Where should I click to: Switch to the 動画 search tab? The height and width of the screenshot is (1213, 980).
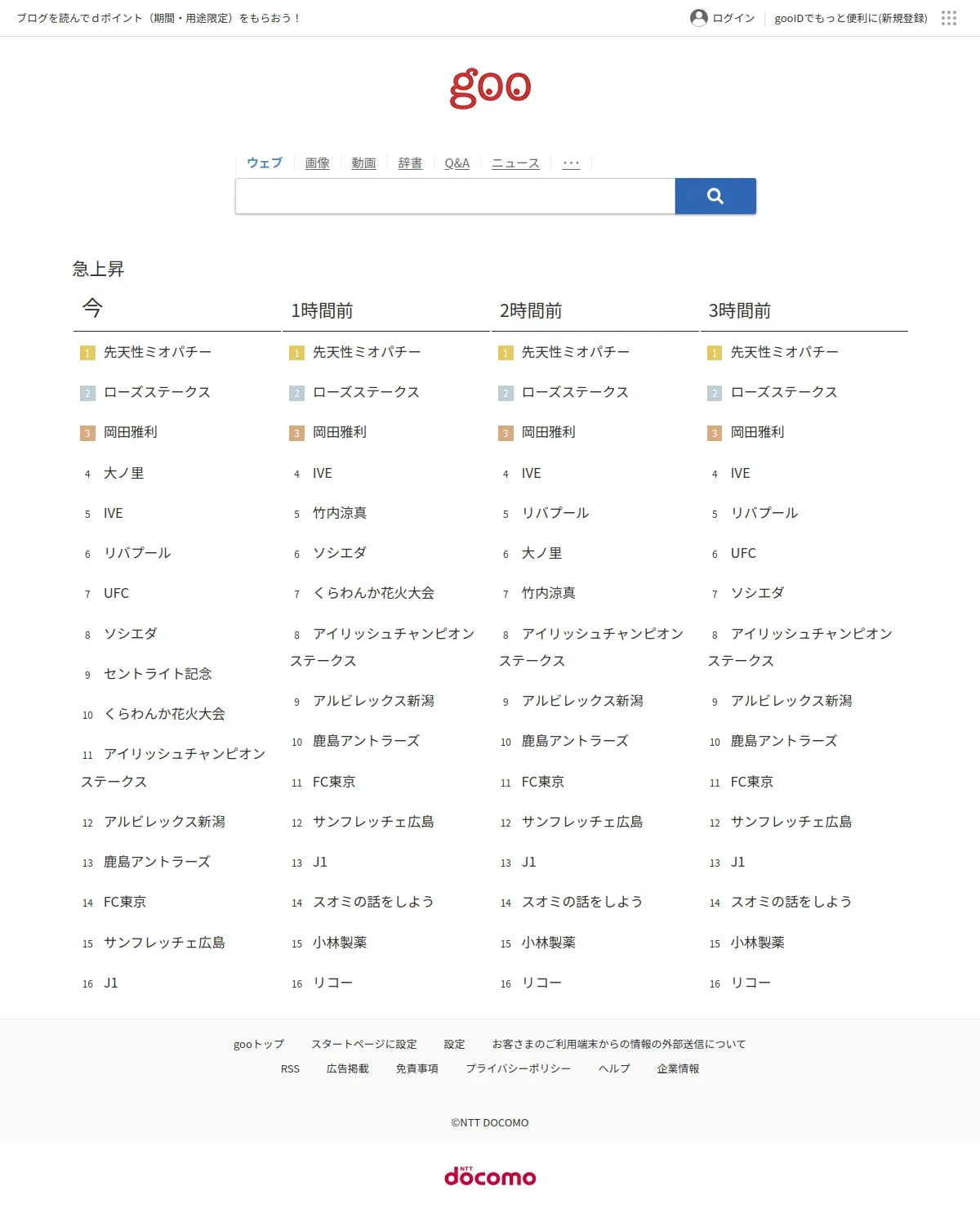tap(363, 163)
